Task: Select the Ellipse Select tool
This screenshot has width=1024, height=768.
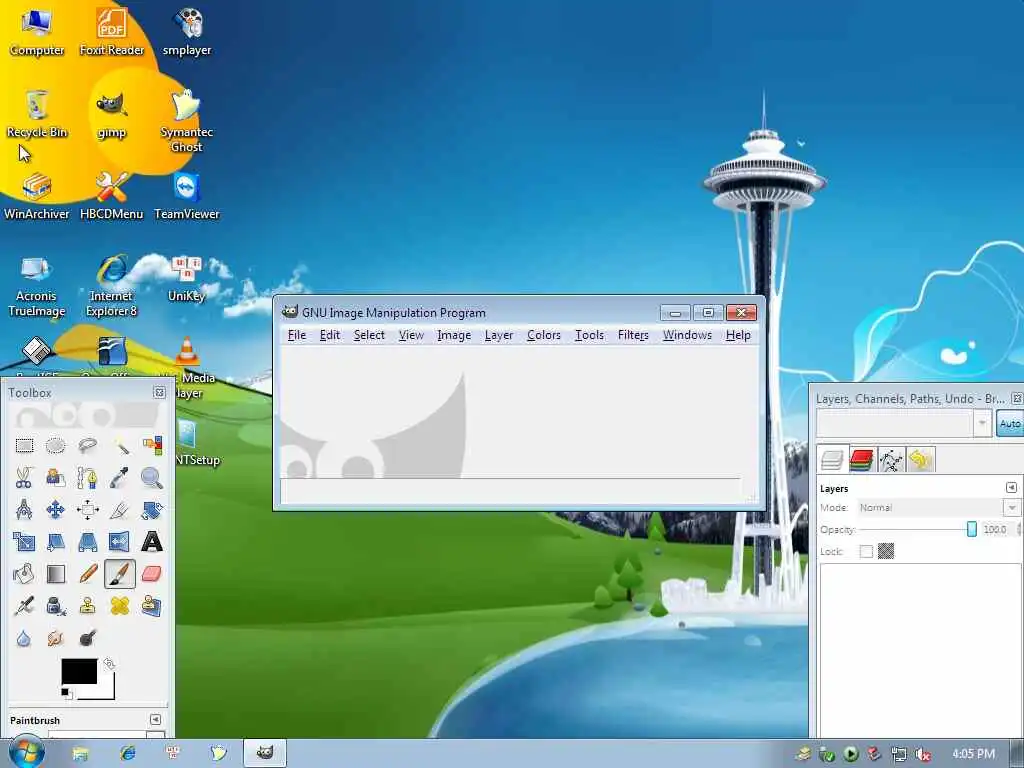Action: click(x=56, y=446)
